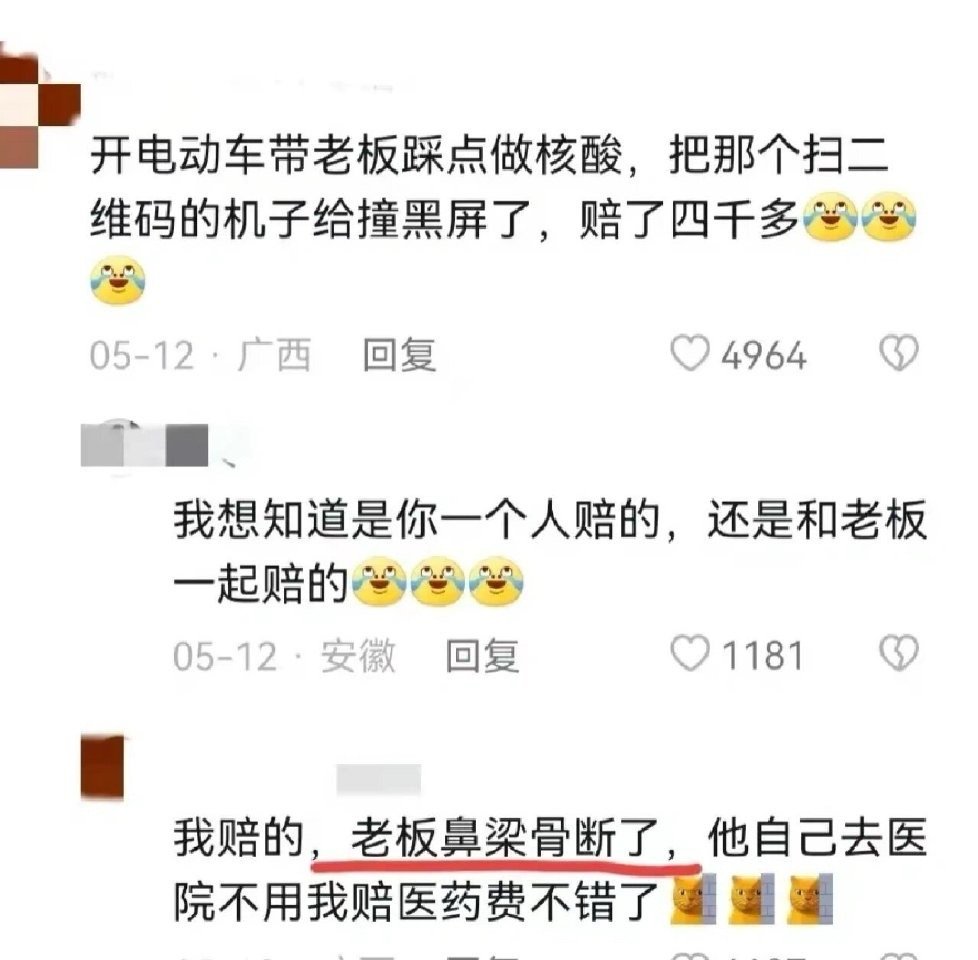Like the 安徽 reply with 1181 likes

pos(690,653)
